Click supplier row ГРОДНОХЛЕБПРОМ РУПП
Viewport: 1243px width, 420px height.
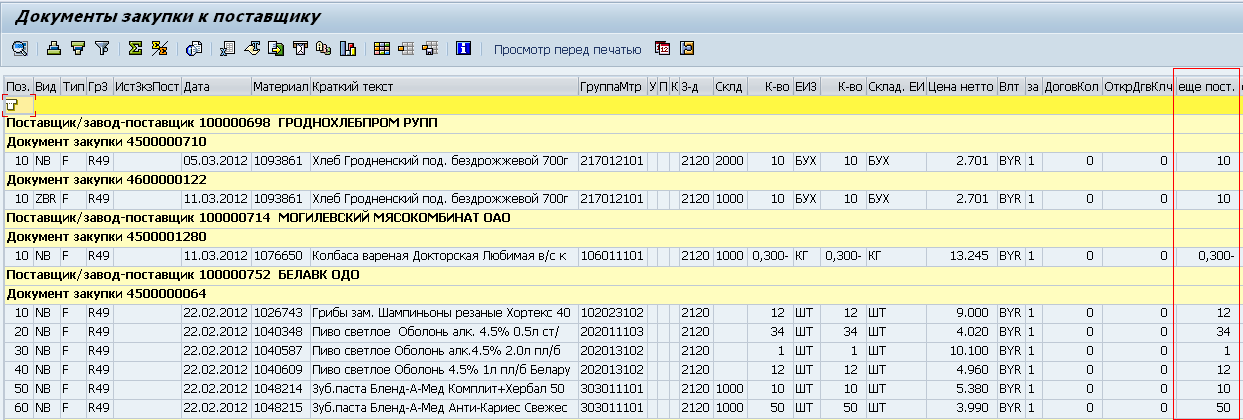point(621,123)
